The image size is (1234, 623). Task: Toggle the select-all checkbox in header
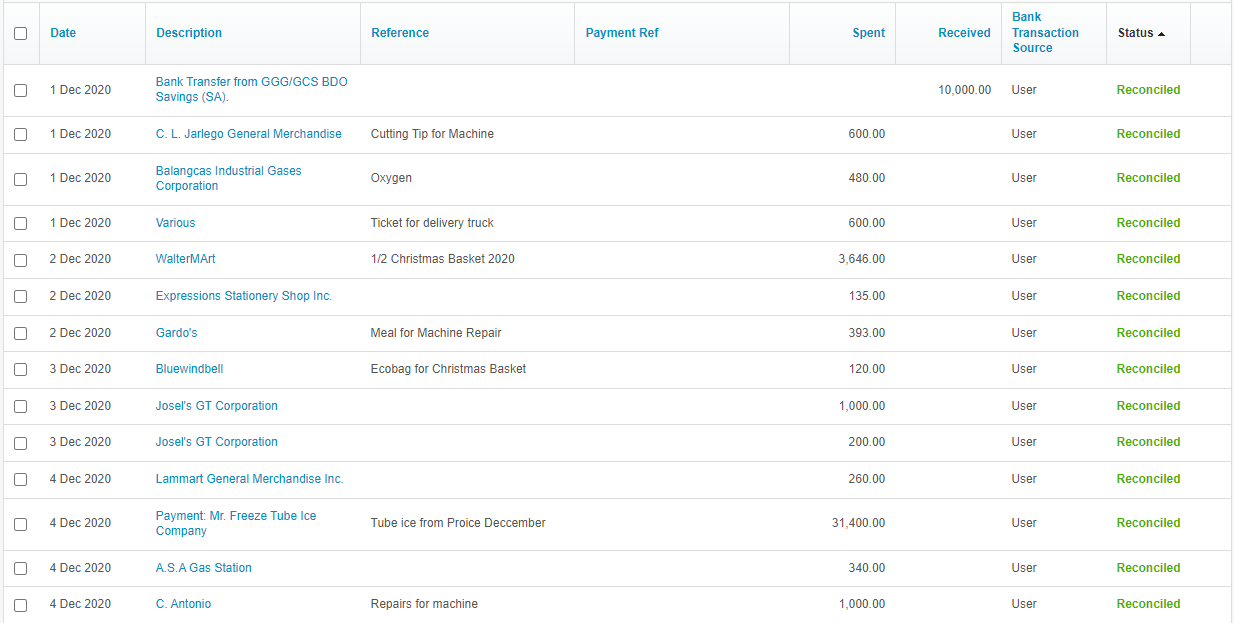pos(21,33)
